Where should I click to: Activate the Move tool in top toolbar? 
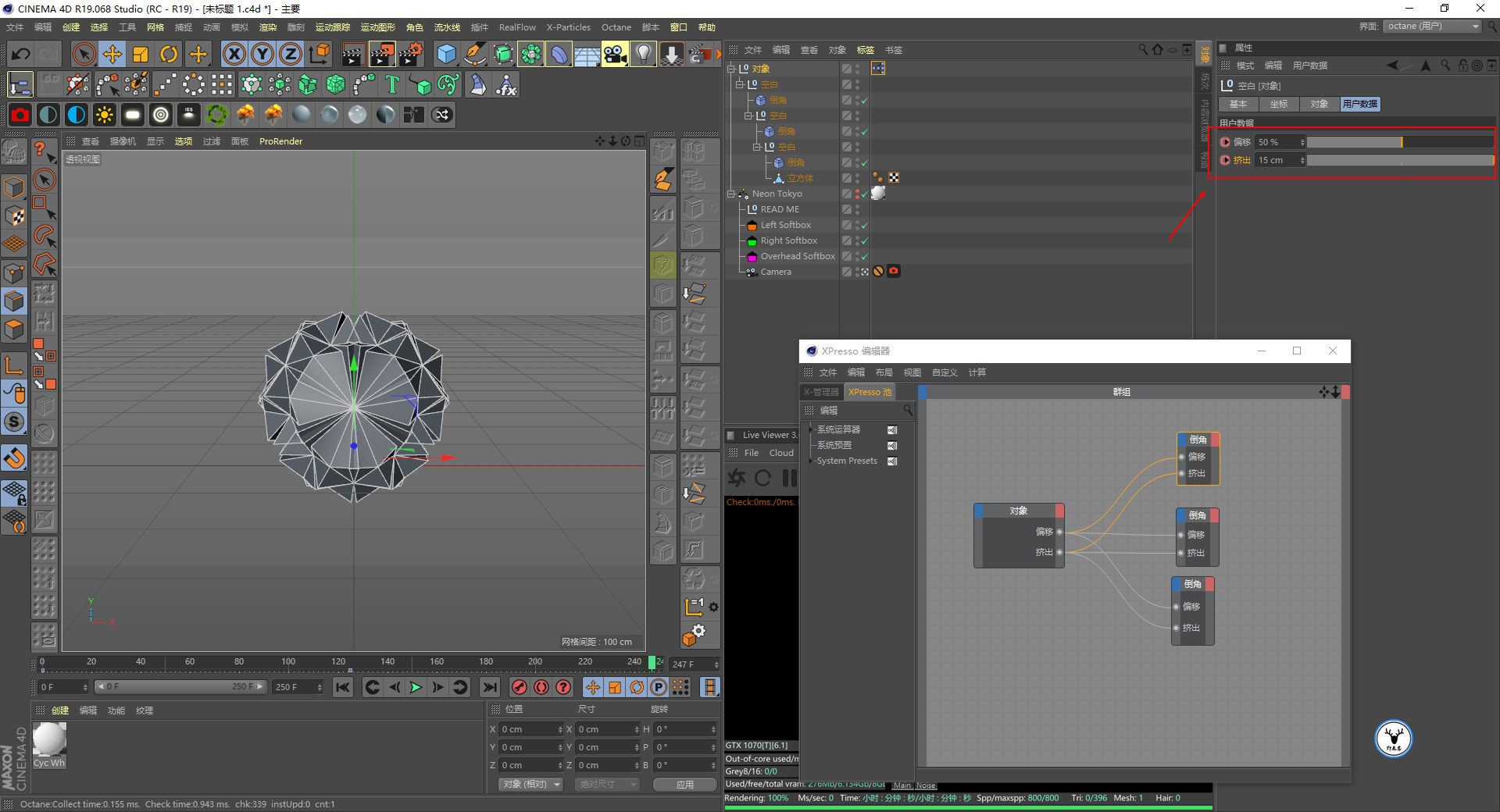click(112, 54)
